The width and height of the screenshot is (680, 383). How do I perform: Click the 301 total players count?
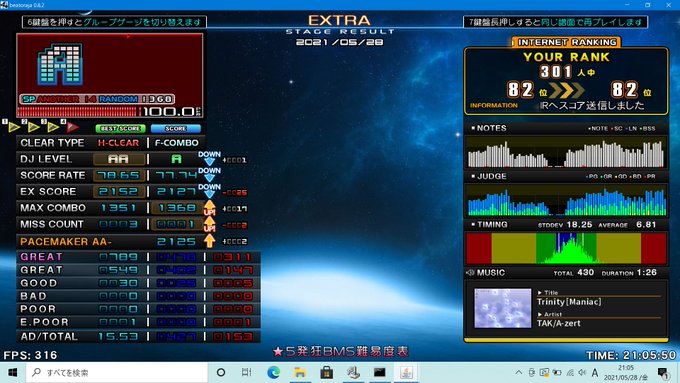[x=556, y=72]
